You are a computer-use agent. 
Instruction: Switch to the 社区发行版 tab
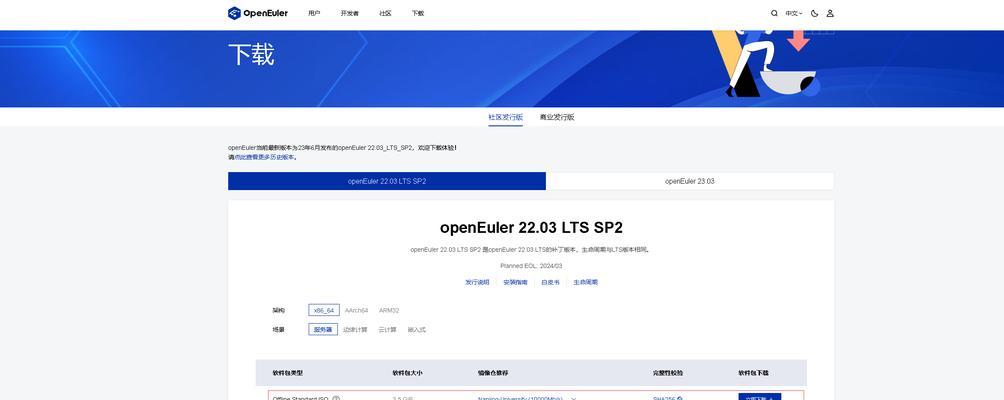(505, 117)
